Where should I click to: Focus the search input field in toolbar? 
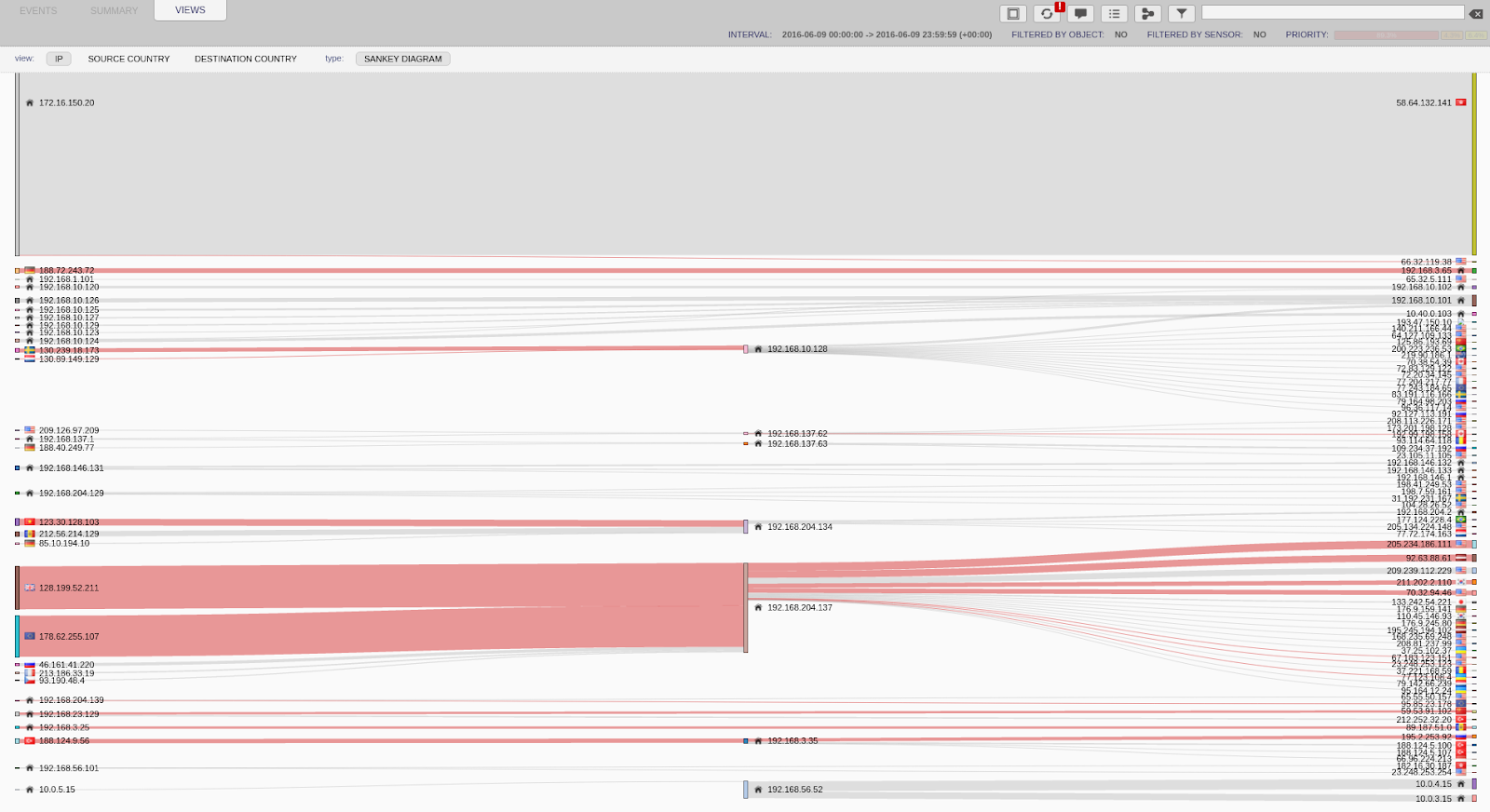[1333, 12]
